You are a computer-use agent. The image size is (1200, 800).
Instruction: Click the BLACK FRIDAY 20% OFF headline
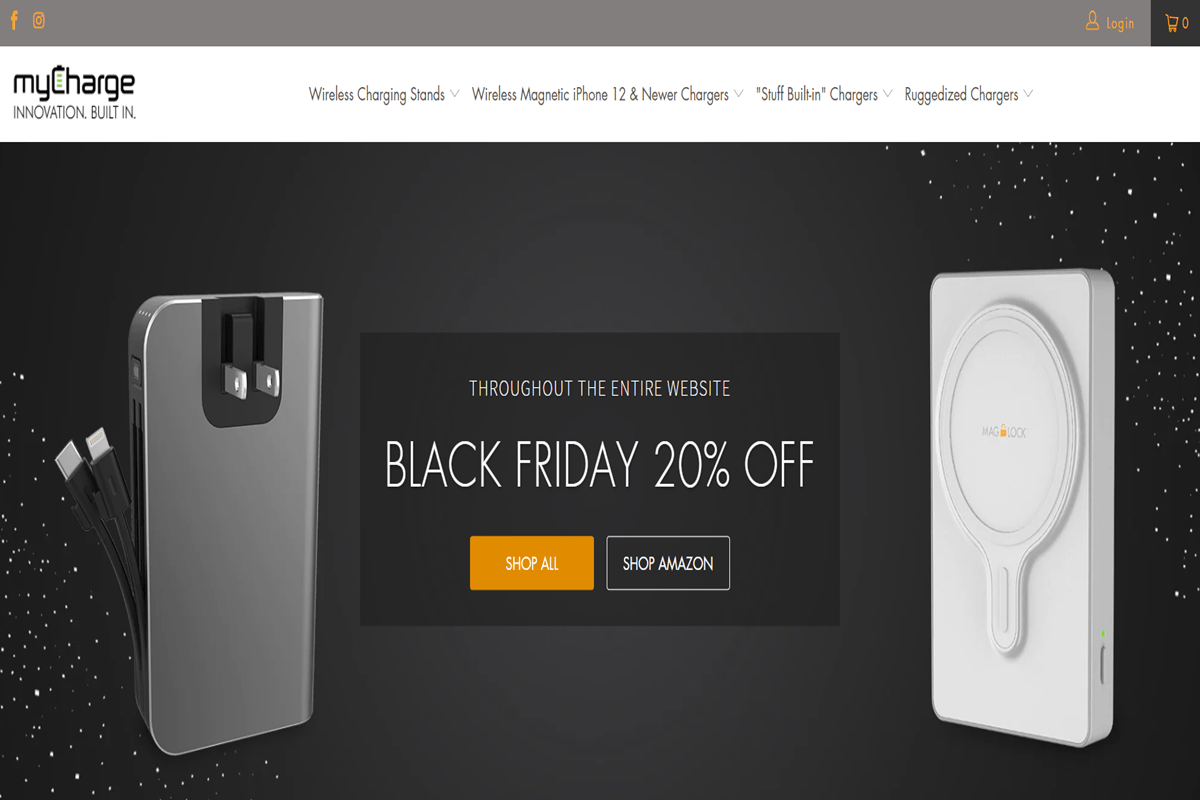(x=600, y=465)
